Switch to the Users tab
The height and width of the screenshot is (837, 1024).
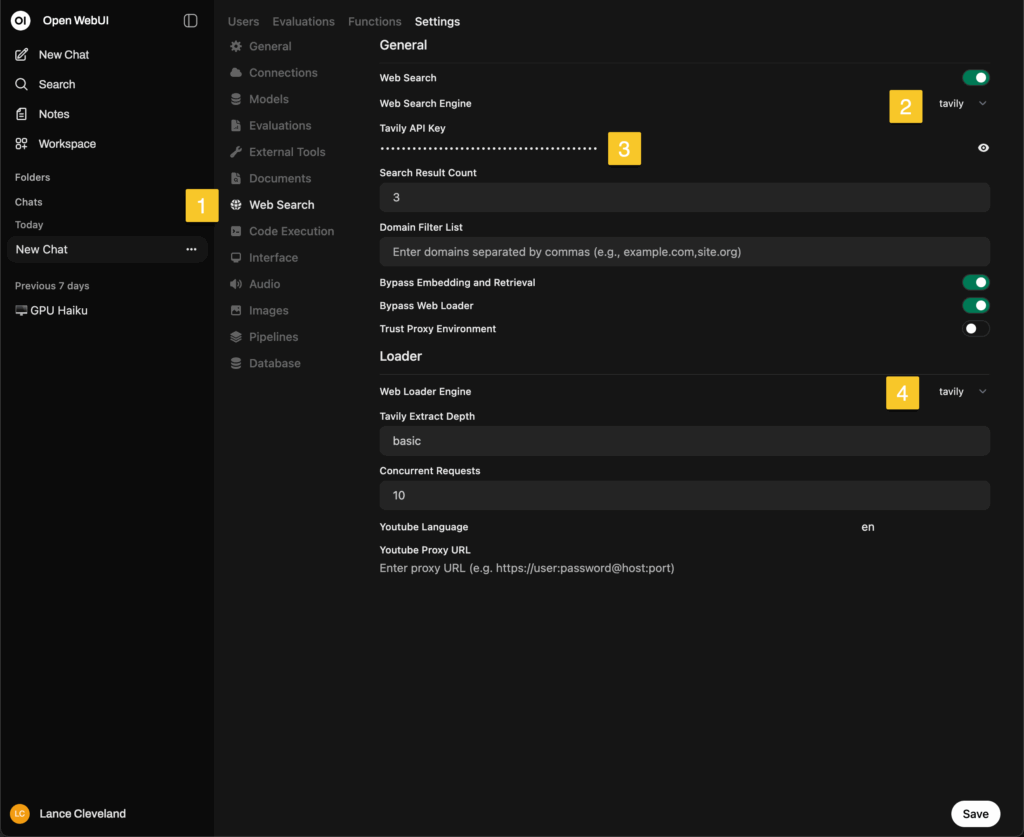(x=243, y=22)
